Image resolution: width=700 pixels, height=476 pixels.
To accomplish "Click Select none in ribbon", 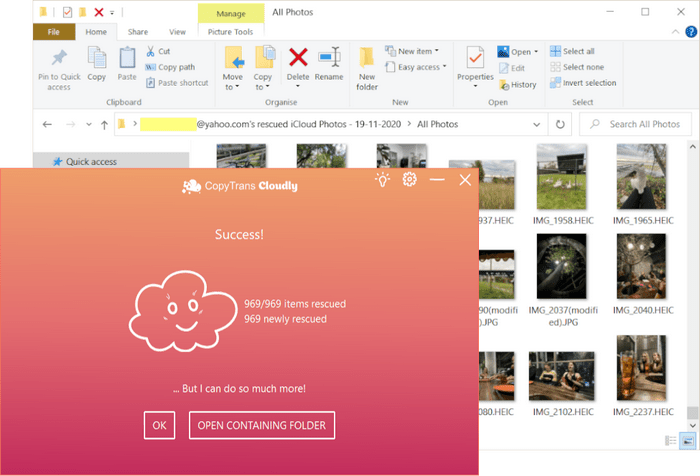I will click(x=578, y=67).
